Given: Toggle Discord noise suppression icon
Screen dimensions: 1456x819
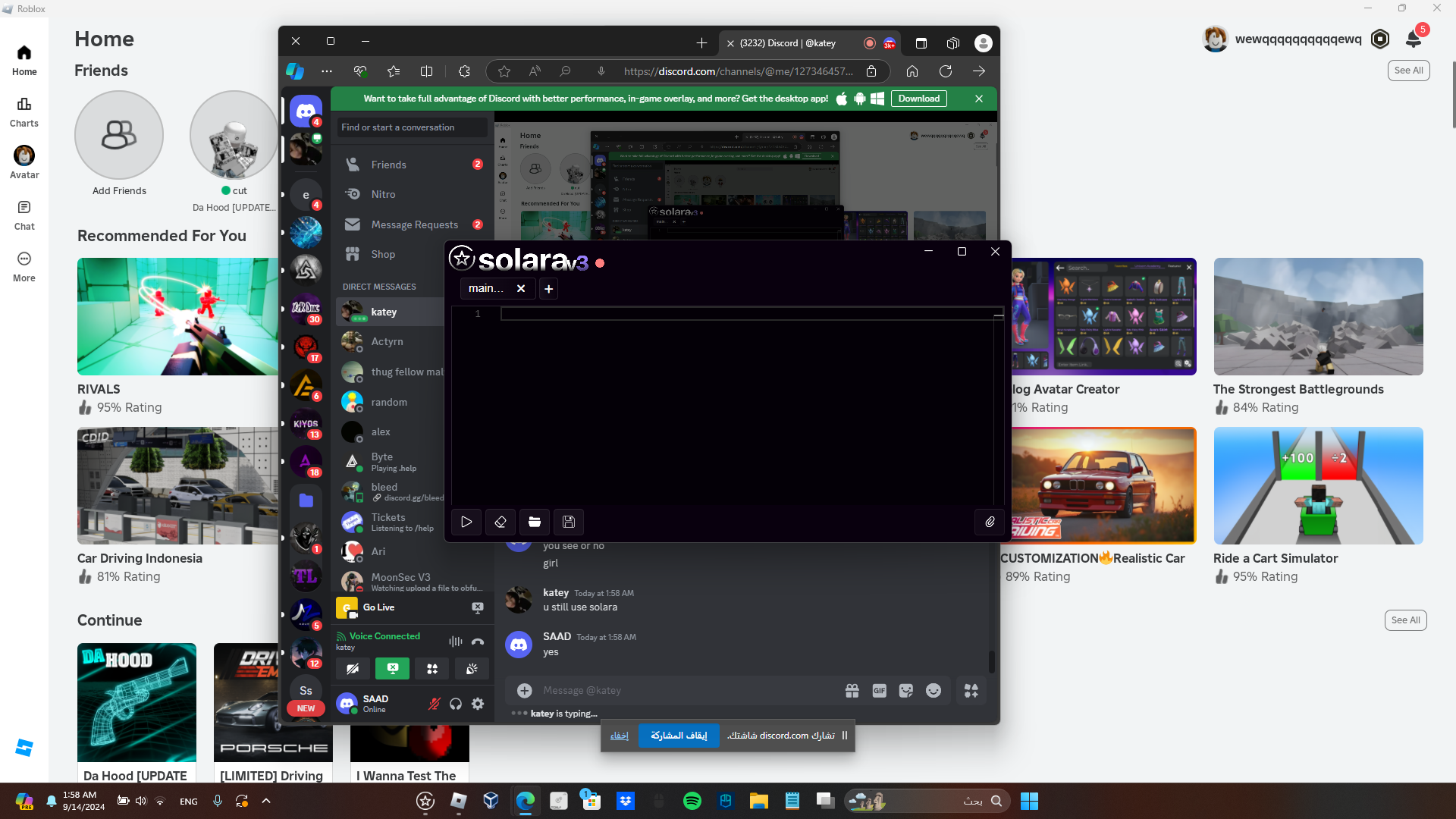Looking at the screenshot, I should coord(455,642).
